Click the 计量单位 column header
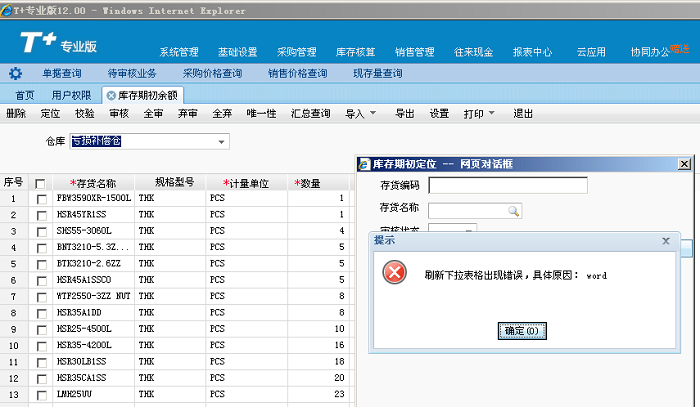700x407 pixels. [246, 183]
